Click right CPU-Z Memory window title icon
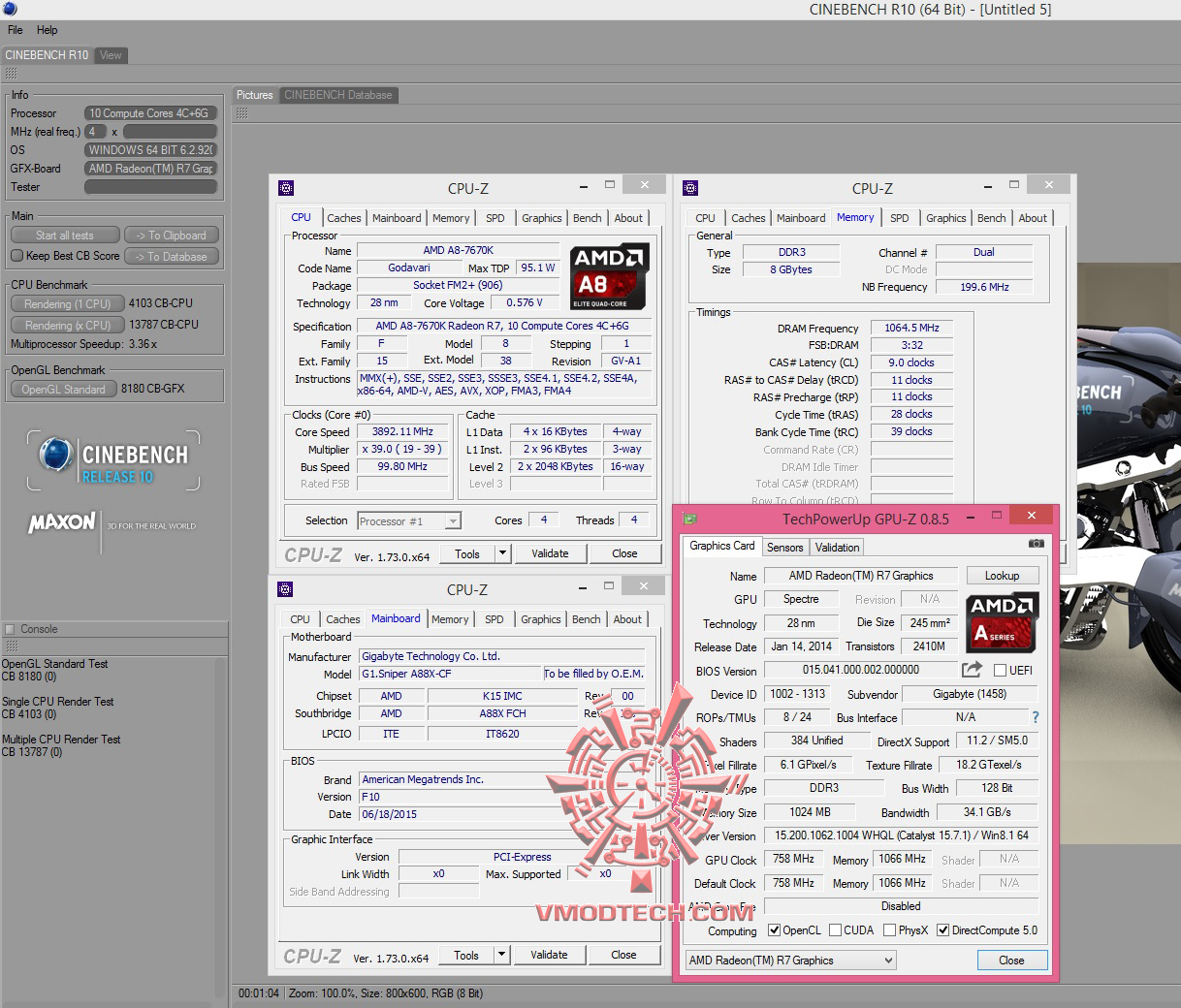Screen dimensions: 1181x1008 pos(690,188)
